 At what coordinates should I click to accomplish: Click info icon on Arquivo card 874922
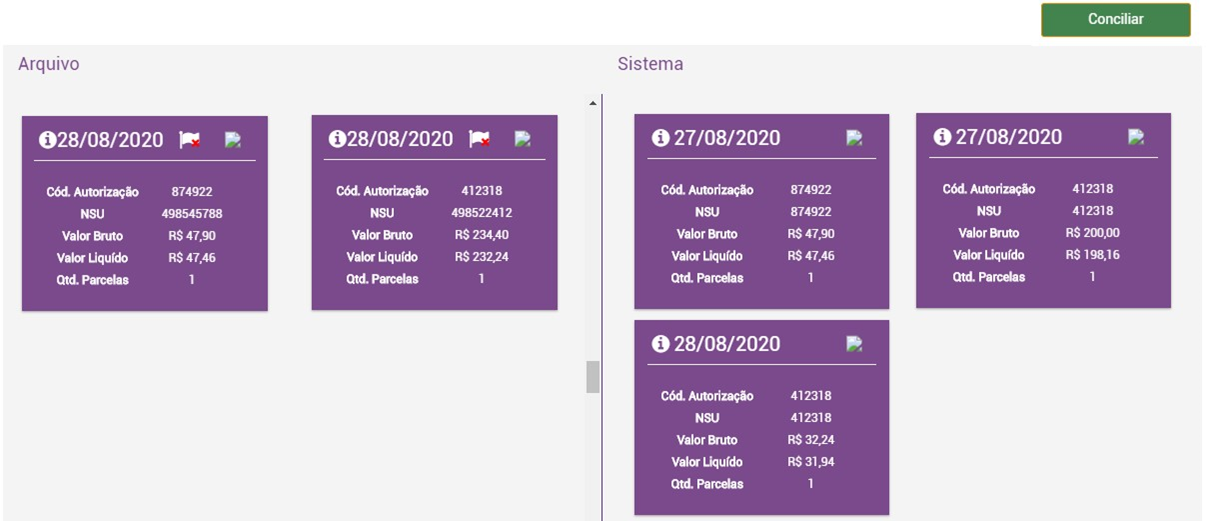pos(47,140)
